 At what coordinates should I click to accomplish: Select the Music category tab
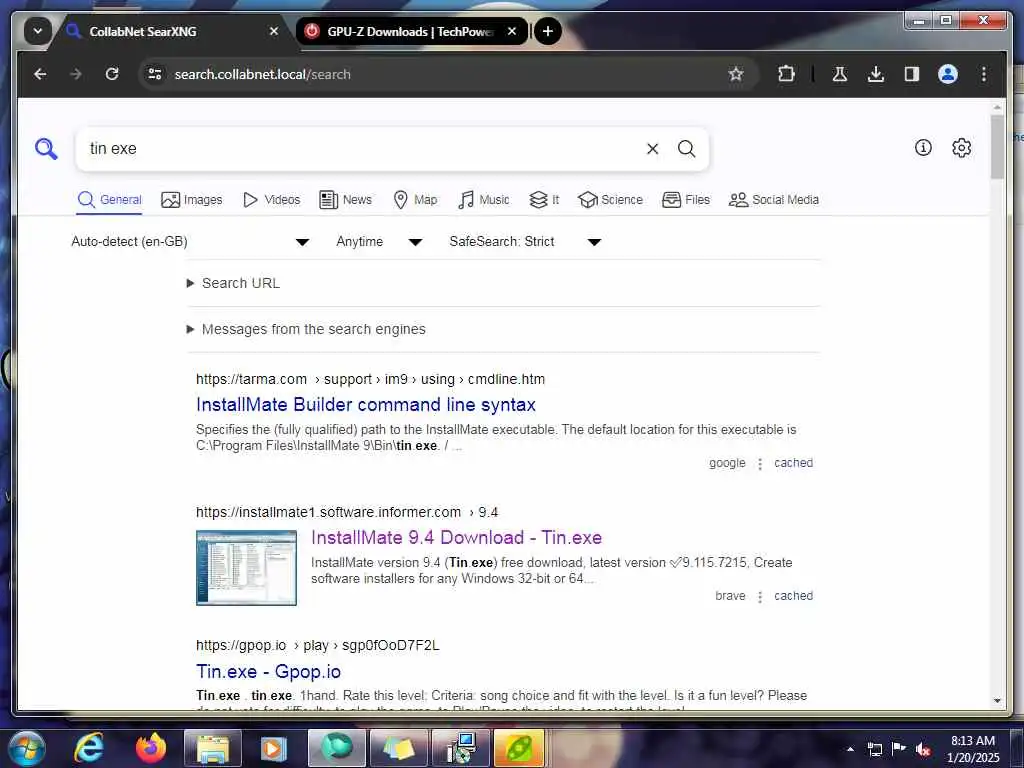click(x=483, y=200)
